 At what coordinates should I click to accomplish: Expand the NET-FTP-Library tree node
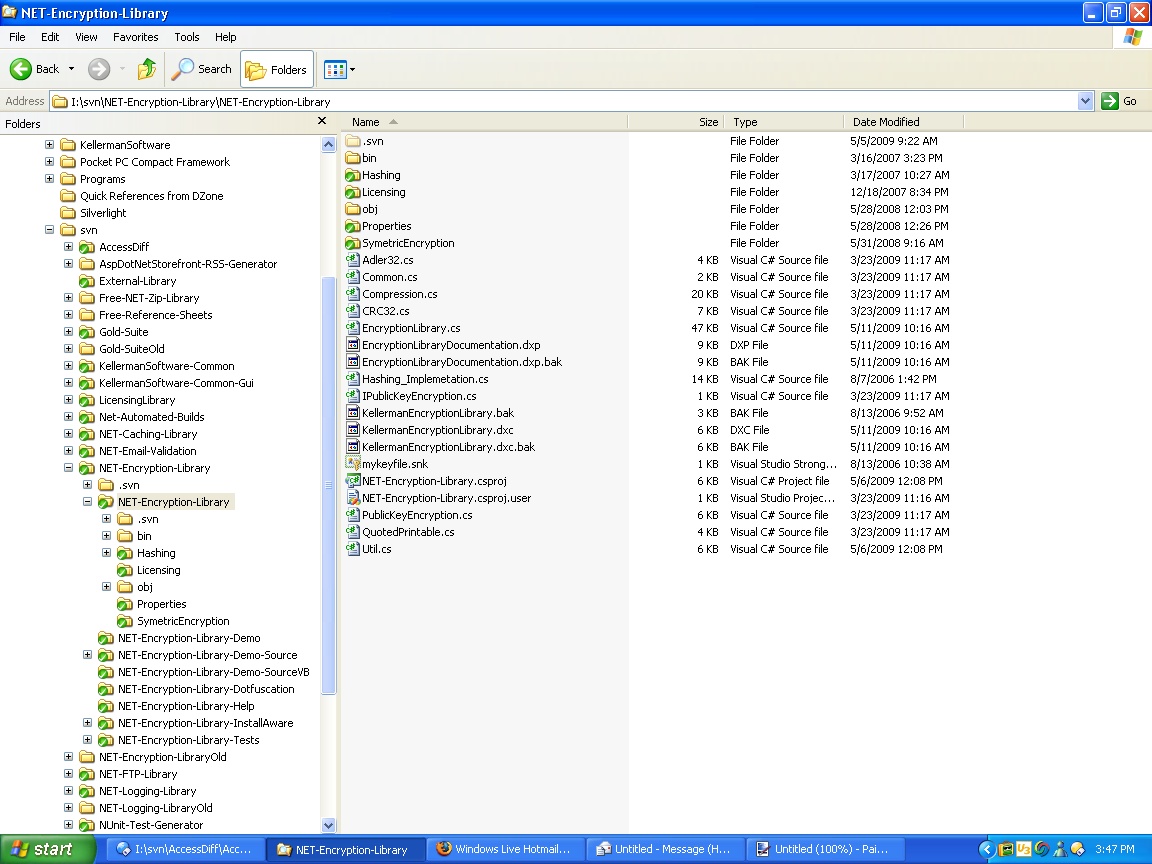(x=68, y=774)
